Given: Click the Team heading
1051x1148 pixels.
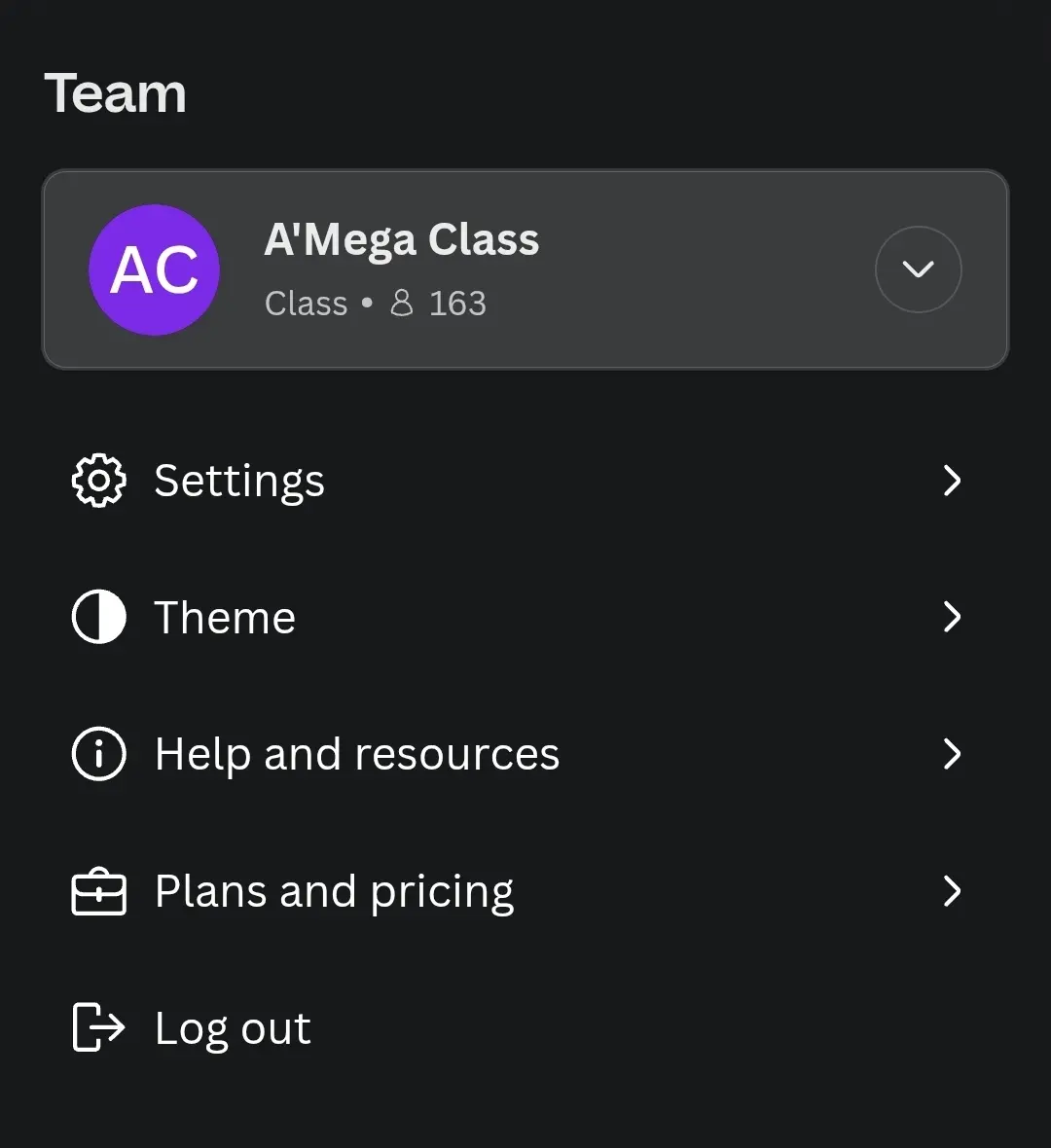Looking at the screenshot, I should (x=116, y=93).
